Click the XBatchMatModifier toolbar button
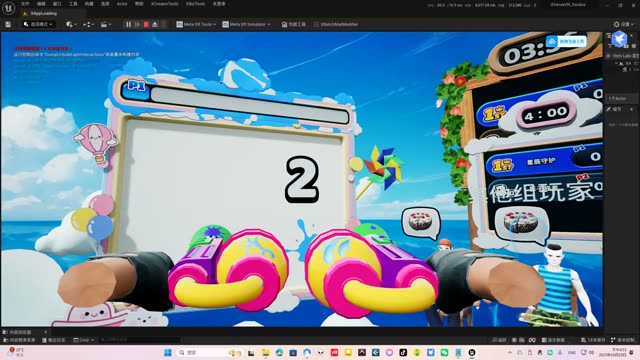 [336, 24]
